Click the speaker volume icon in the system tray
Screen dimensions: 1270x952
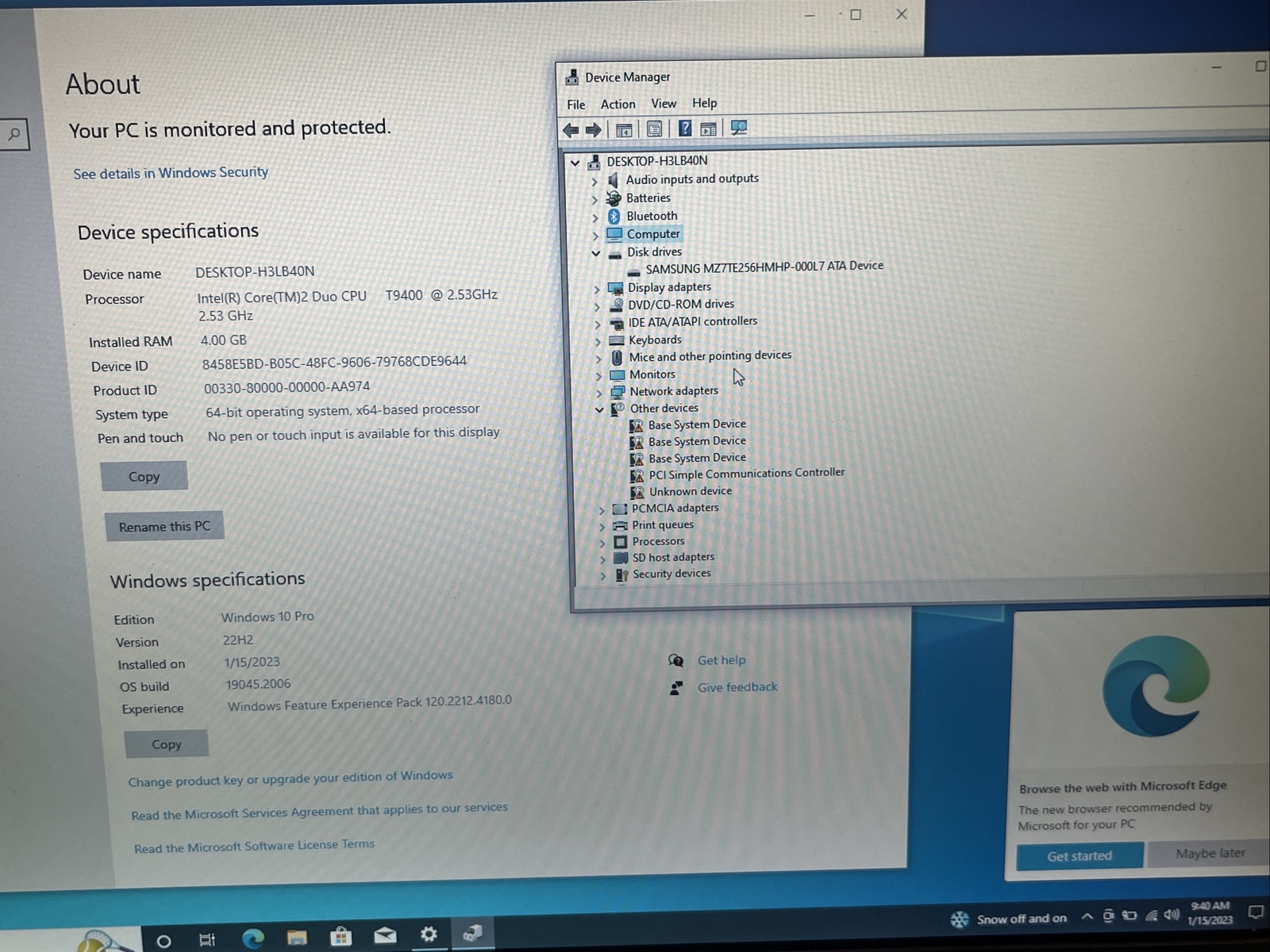pyautogui.click(x=1172, y=916)
